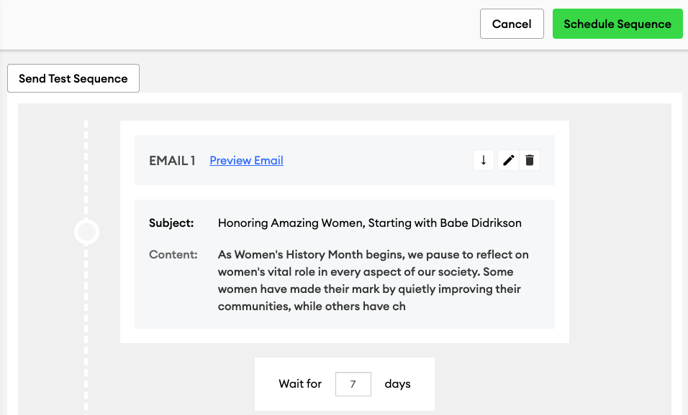This screenshot has width=688, height=415.
Task: Click the "Wait for" label text
Action: (300, 384)
